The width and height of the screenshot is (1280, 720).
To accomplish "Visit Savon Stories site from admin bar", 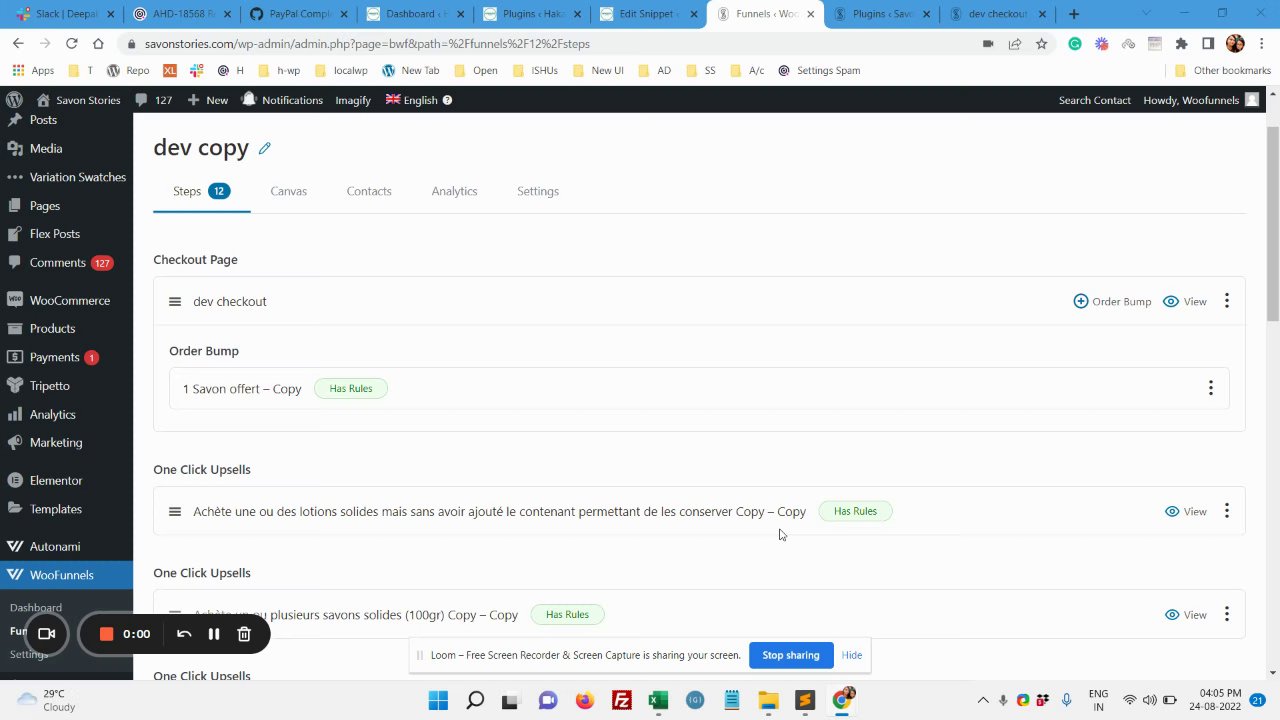I will point(78,100).
